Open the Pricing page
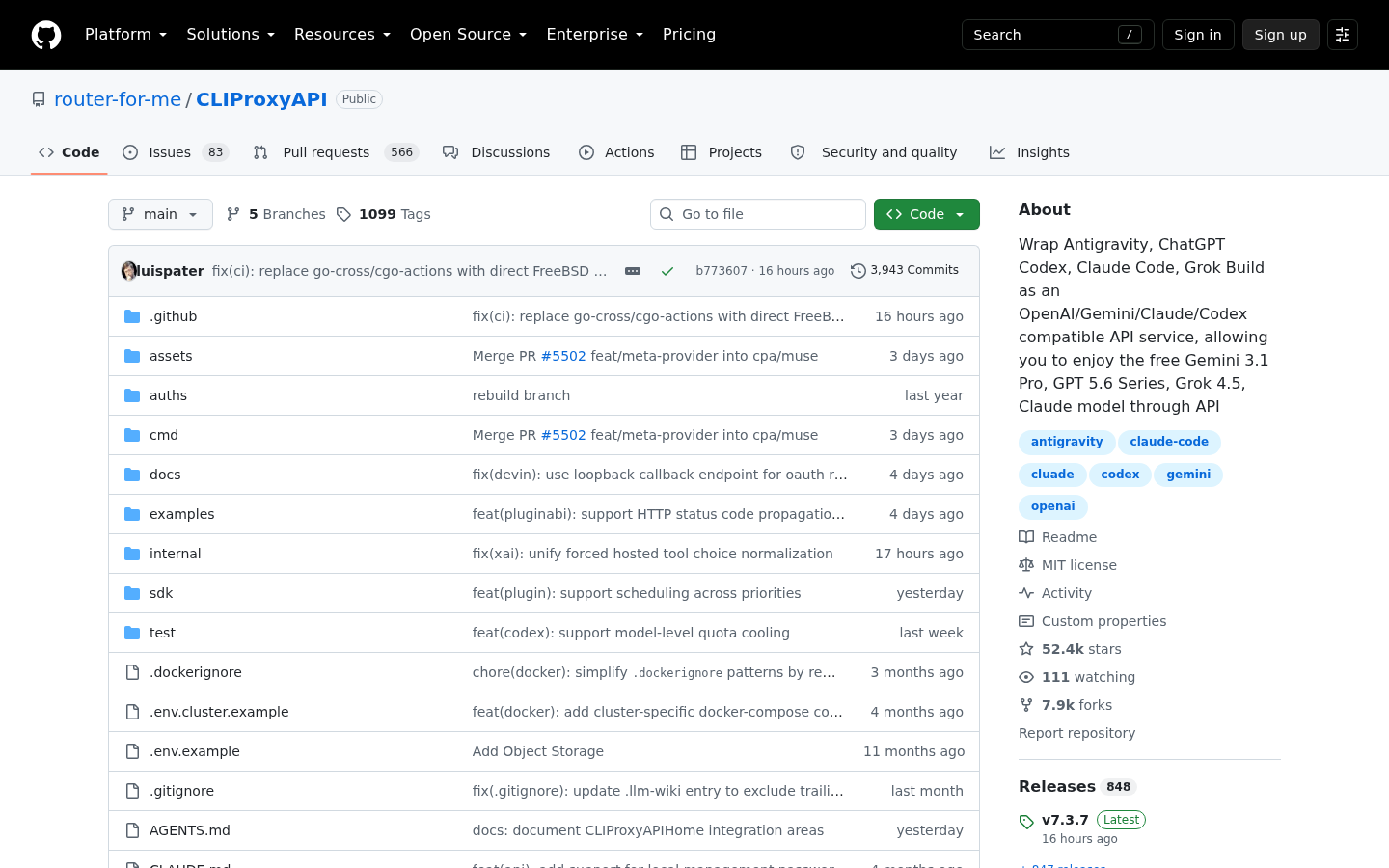Image resolution: width=1389 pixels, height=868 pixels. click(689, 35)
